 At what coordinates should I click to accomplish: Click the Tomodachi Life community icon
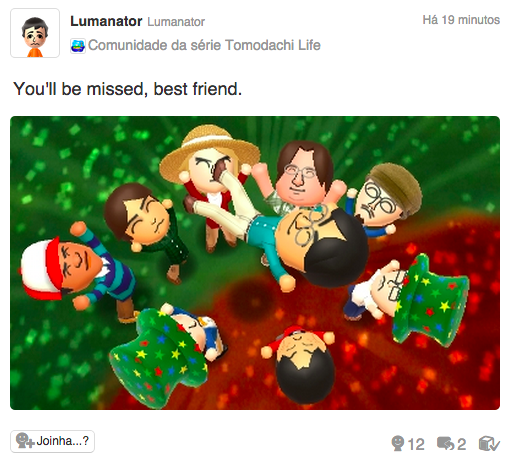click(78, 46)
